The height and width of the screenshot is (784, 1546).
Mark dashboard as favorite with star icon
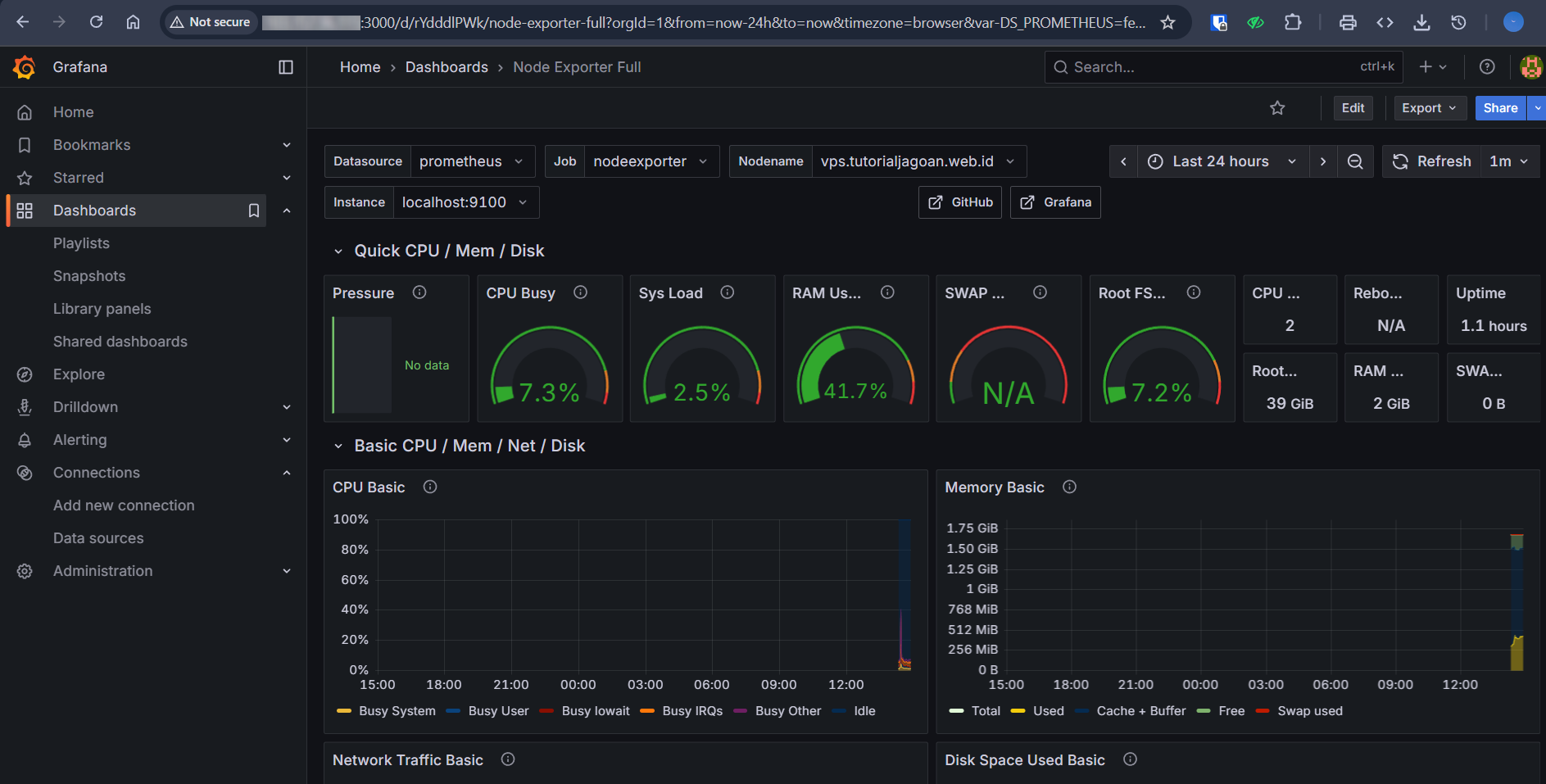click(x=1277, y=108)
